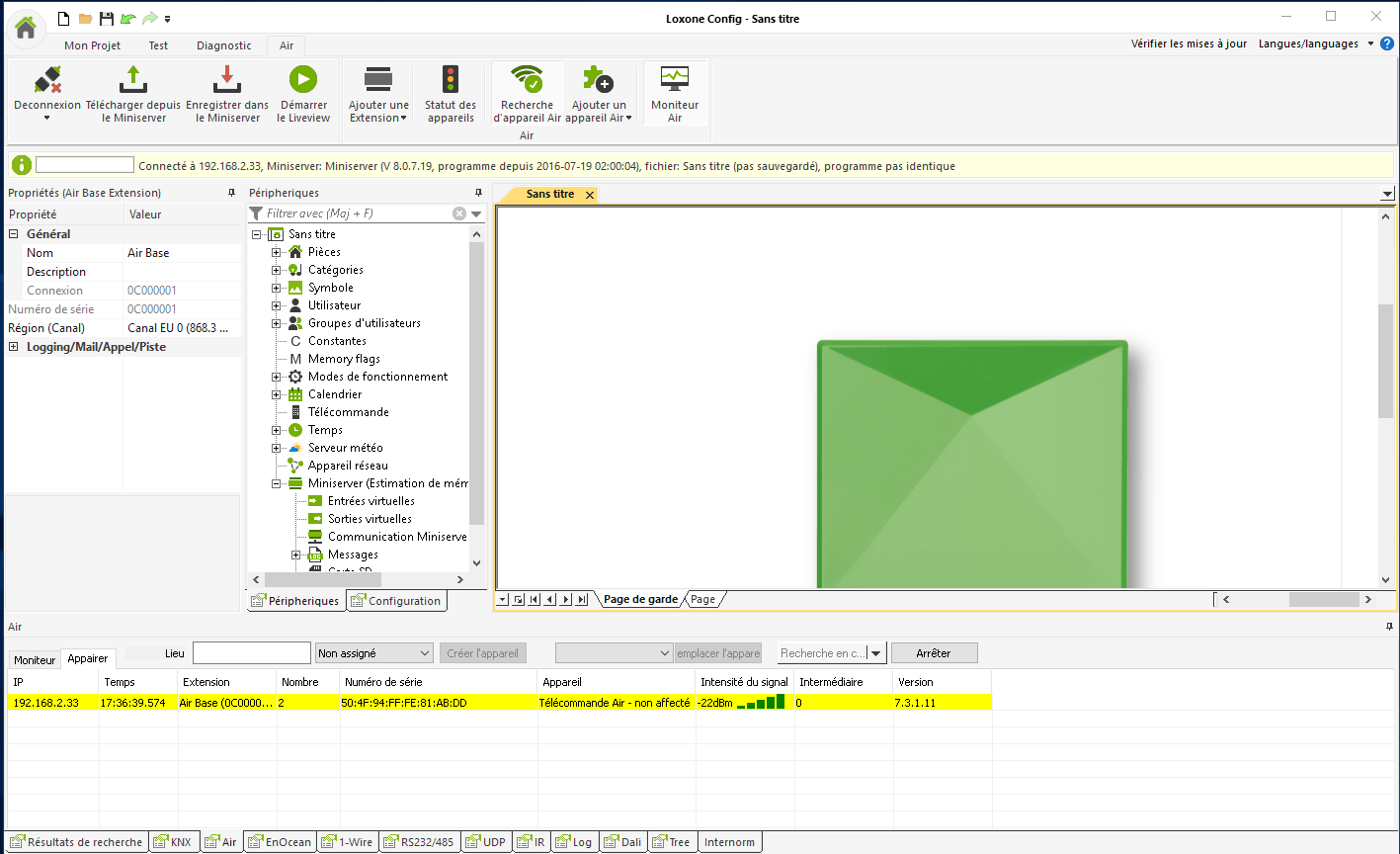Collapse the Général property group
1400x854 pixels.
pyautogui.click(x=14, y=234)
